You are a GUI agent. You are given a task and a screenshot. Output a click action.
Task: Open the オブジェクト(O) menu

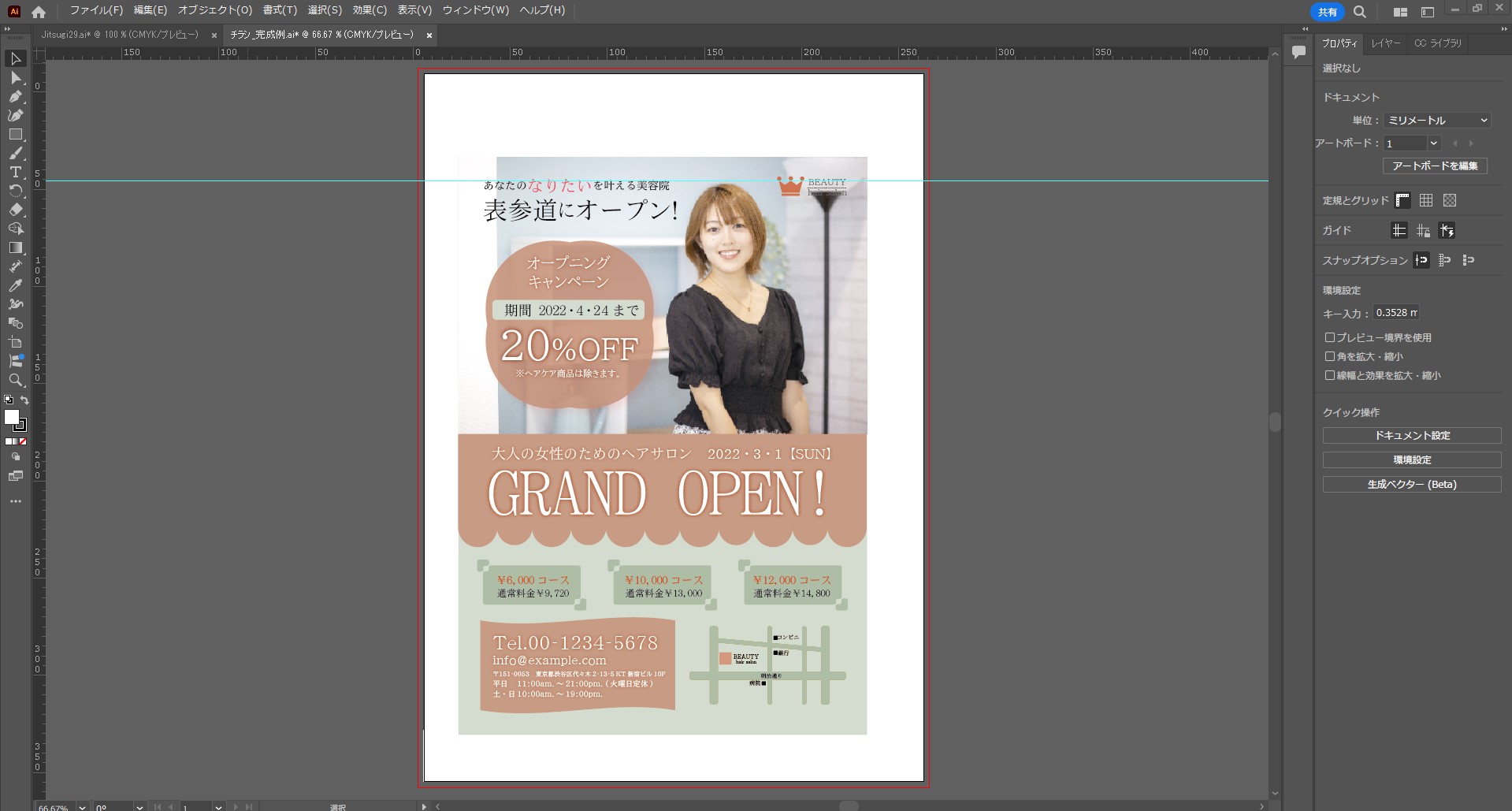(x=215, y=10)
